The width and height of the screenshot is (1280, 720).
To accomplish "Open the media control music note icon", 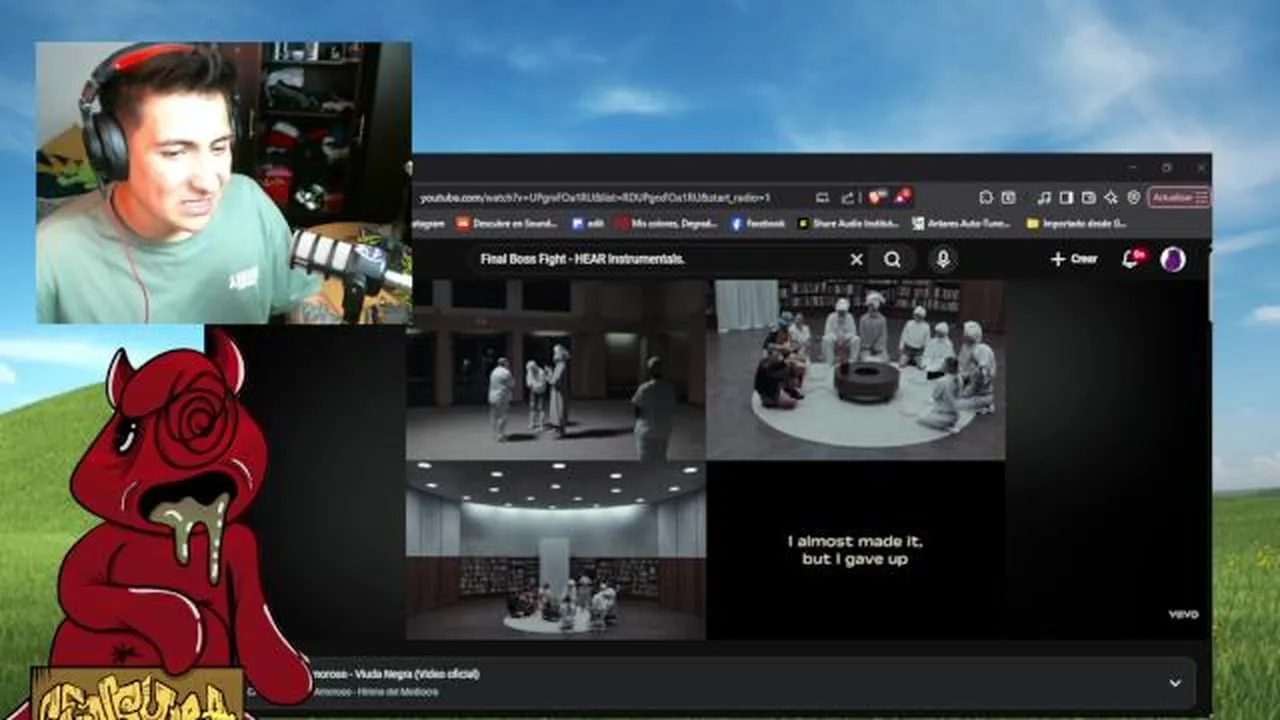I will click(x=1044, y=197).
